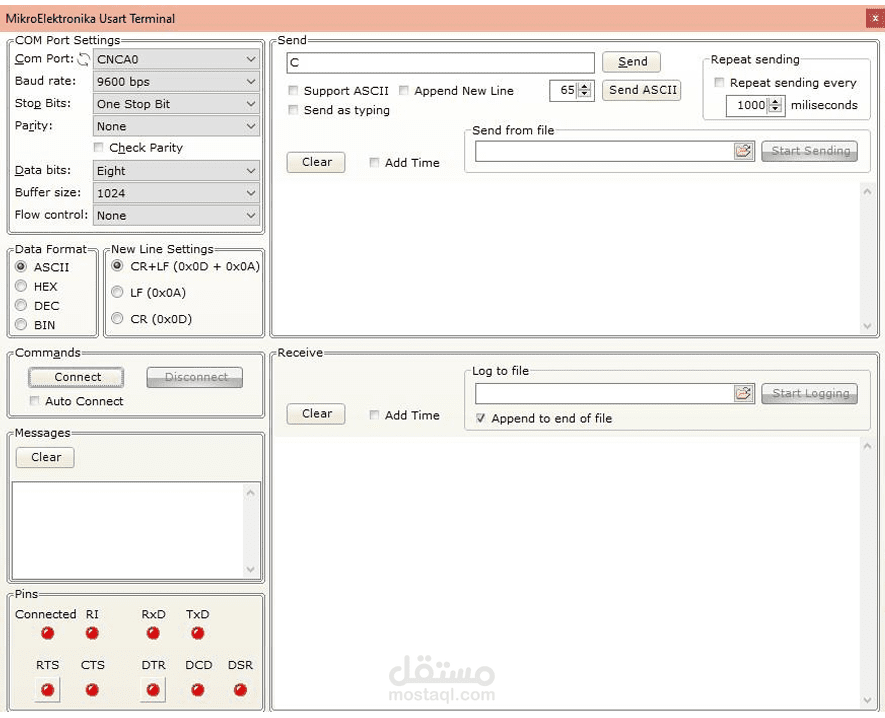
Task: Click the ASCII code number field
Action: tap(564, 90)
